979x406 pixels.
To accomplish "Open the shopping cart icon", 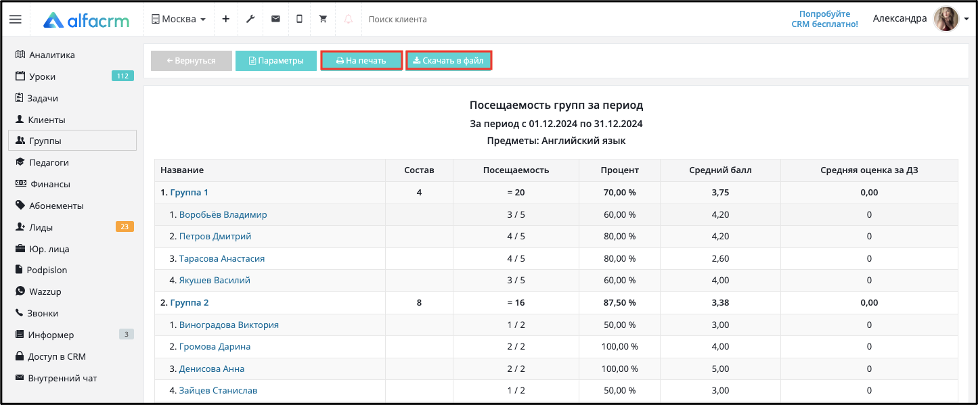I will pos(323,19).
